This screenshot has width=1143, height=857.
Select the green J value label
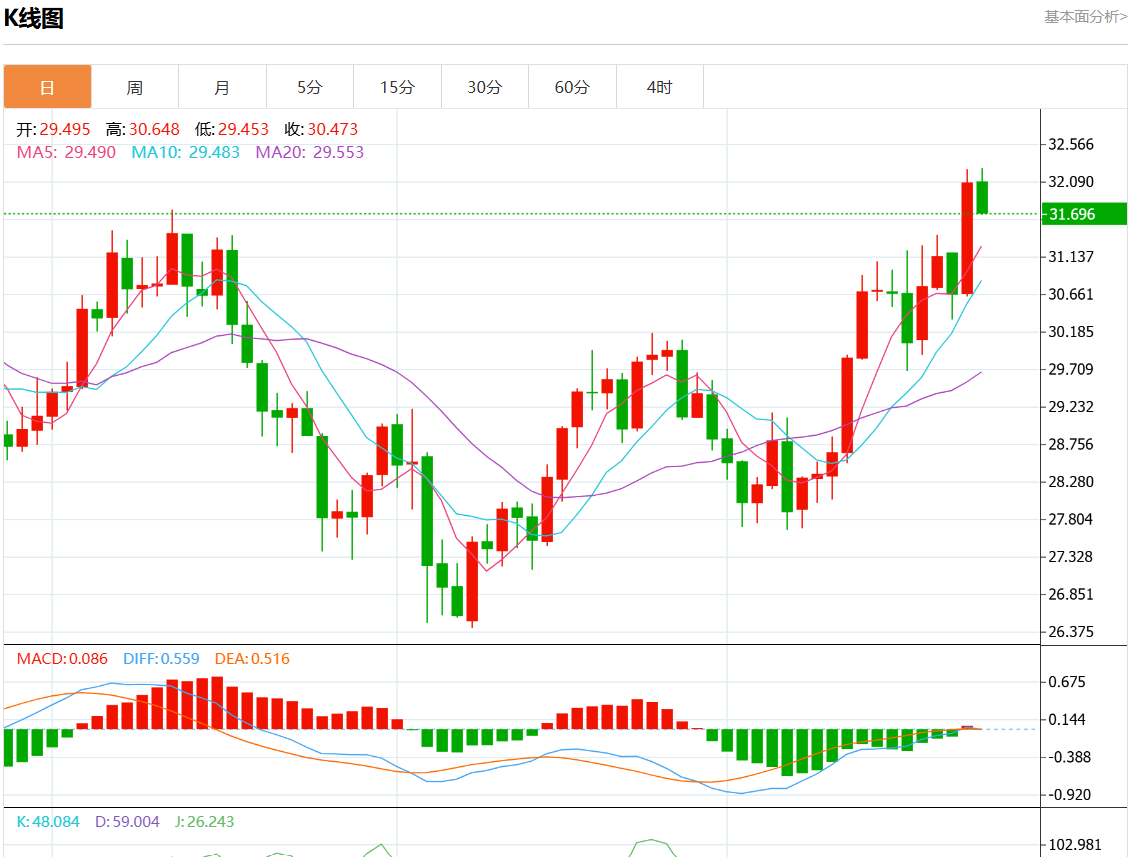pyautogui.click(x=204, y=822)
